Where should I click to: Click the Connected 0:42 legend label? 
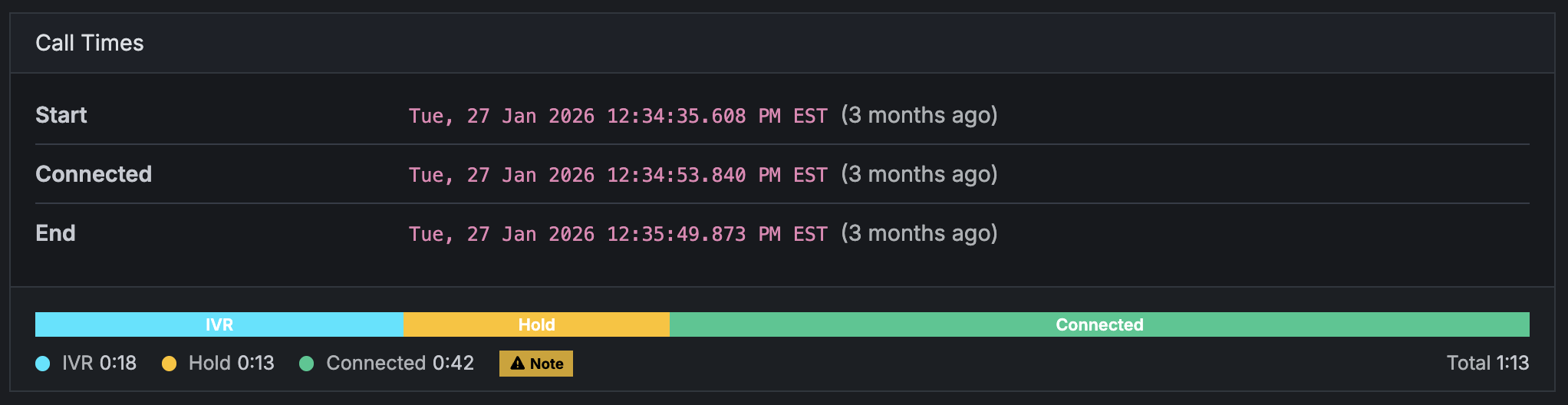pos(400,363)
